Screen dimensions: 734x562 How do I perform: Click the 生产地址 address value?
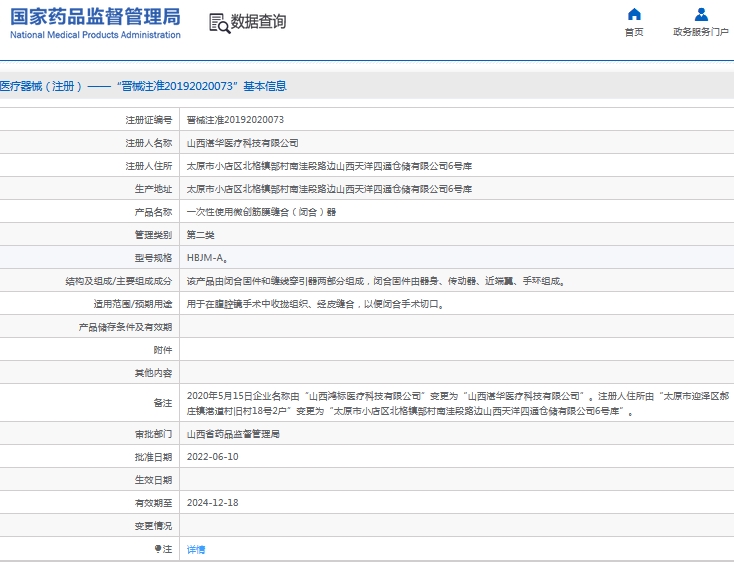click(329, 189)
